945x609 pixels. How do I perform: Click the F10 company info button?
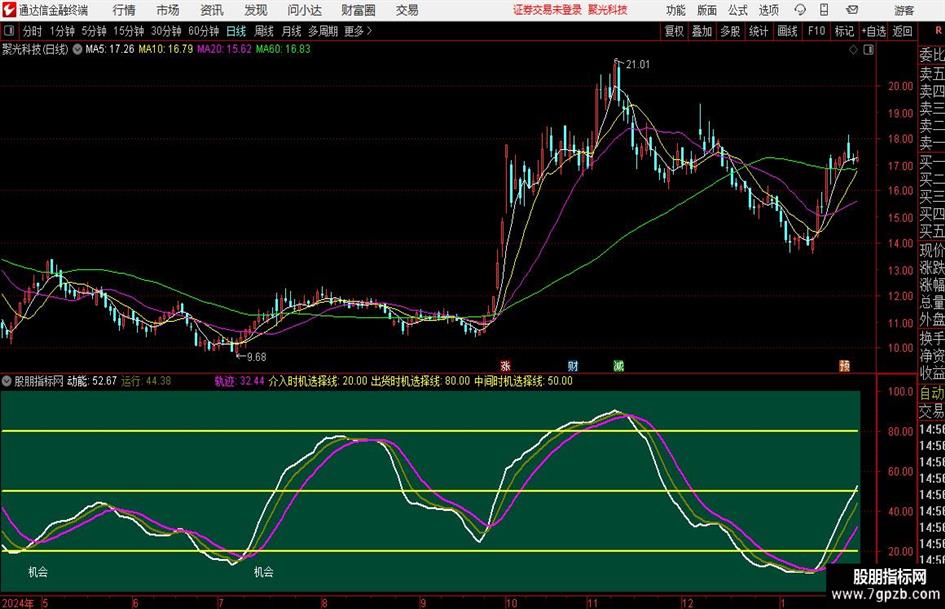pos(816,31)
